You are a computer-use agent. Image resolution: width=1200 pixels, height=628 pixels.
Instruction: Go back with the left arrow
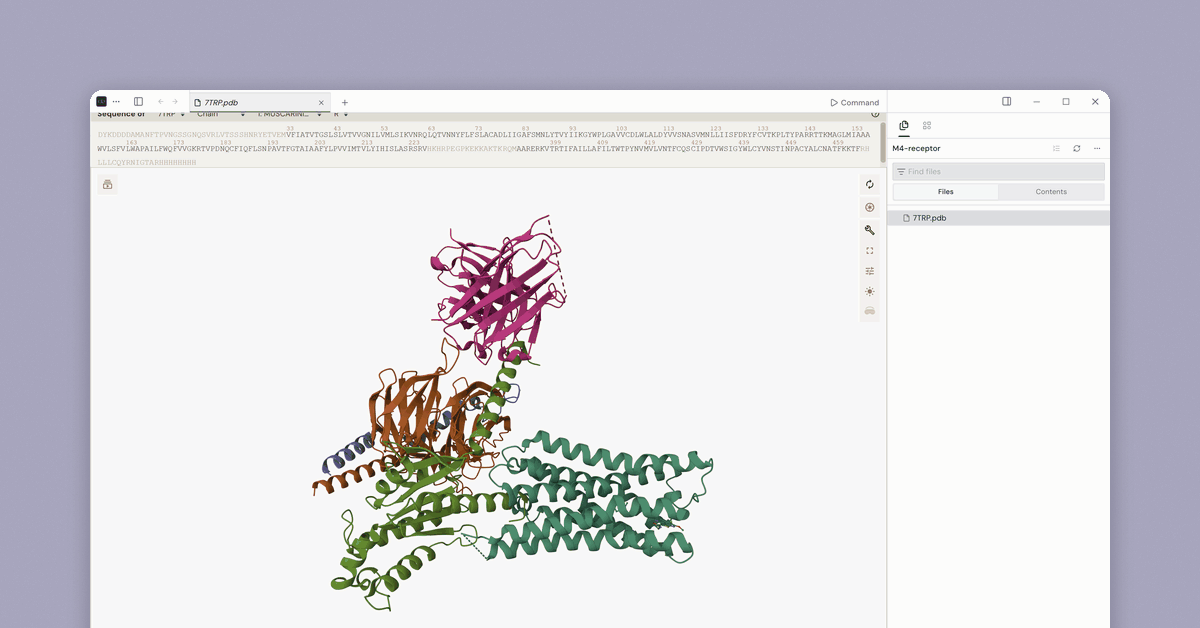pyautogui.click(x=161, y=102)
